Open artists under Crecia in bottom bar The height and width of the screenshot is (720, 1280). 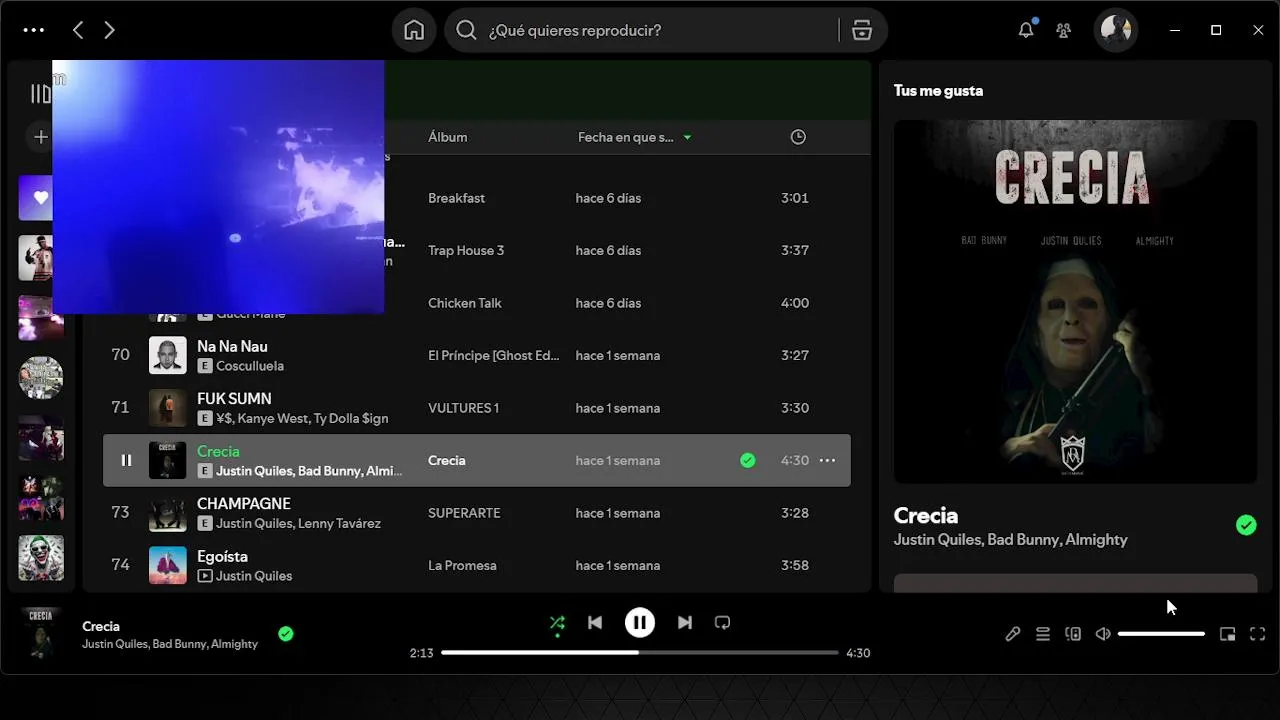[170, 644]
